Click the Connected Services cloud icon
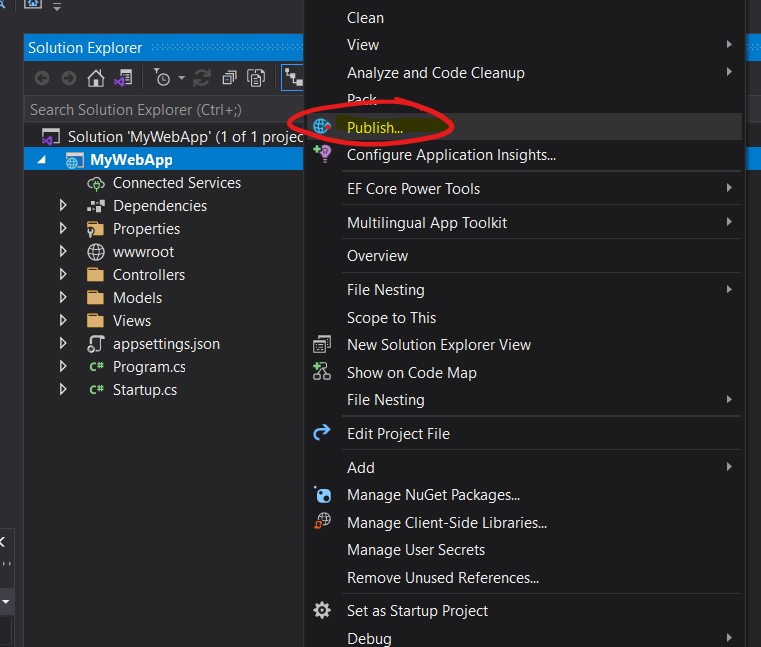 pyautogui.click(x=96, y=183)
